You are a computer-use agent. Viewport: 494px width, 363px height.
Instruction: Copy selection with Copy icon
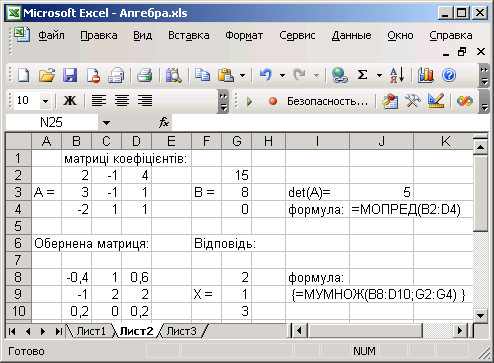(202, 75)
